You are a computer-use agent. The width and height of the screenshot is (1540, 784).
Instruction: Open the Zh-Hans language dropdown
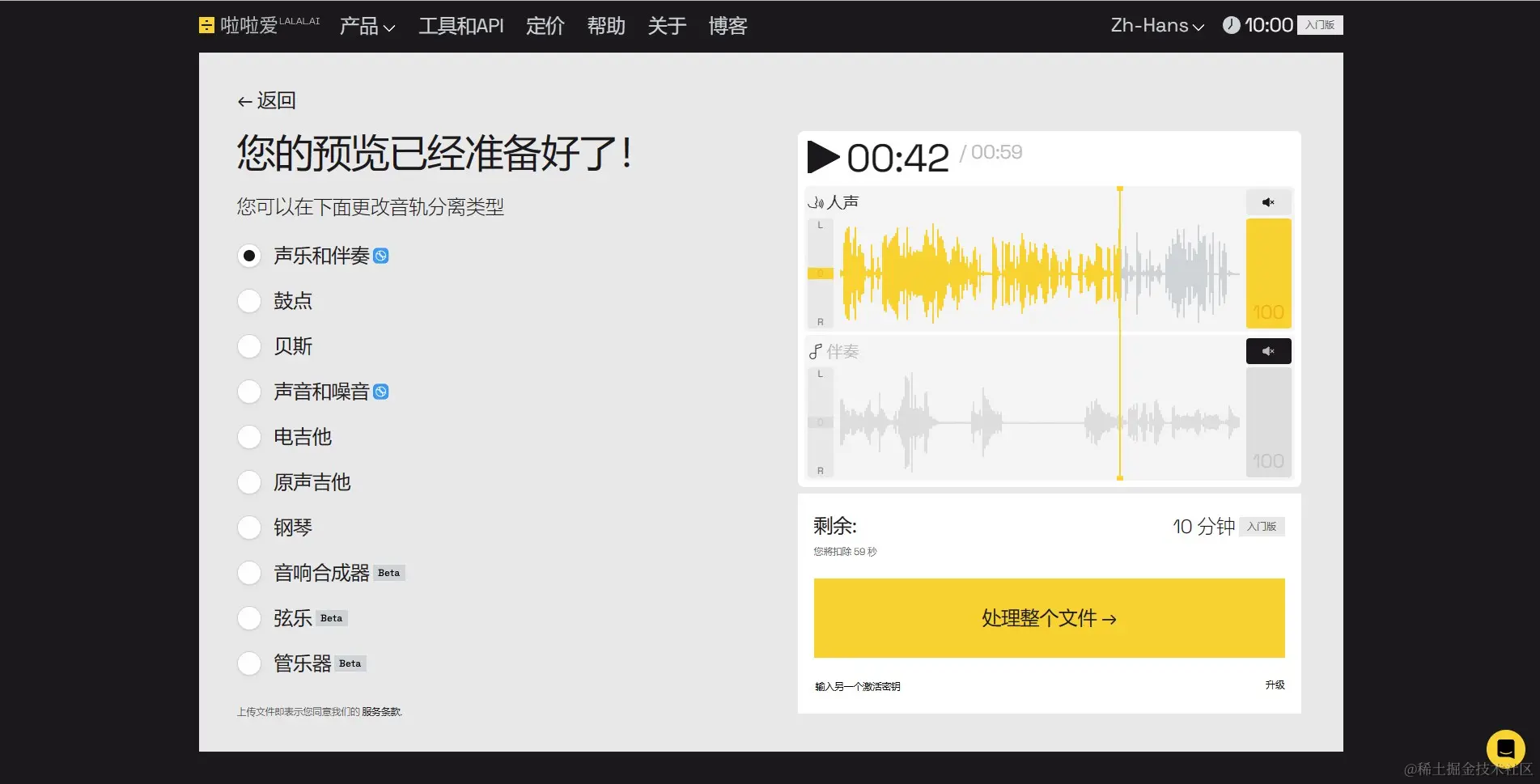pyautogui.click(x=1156, y=25)
